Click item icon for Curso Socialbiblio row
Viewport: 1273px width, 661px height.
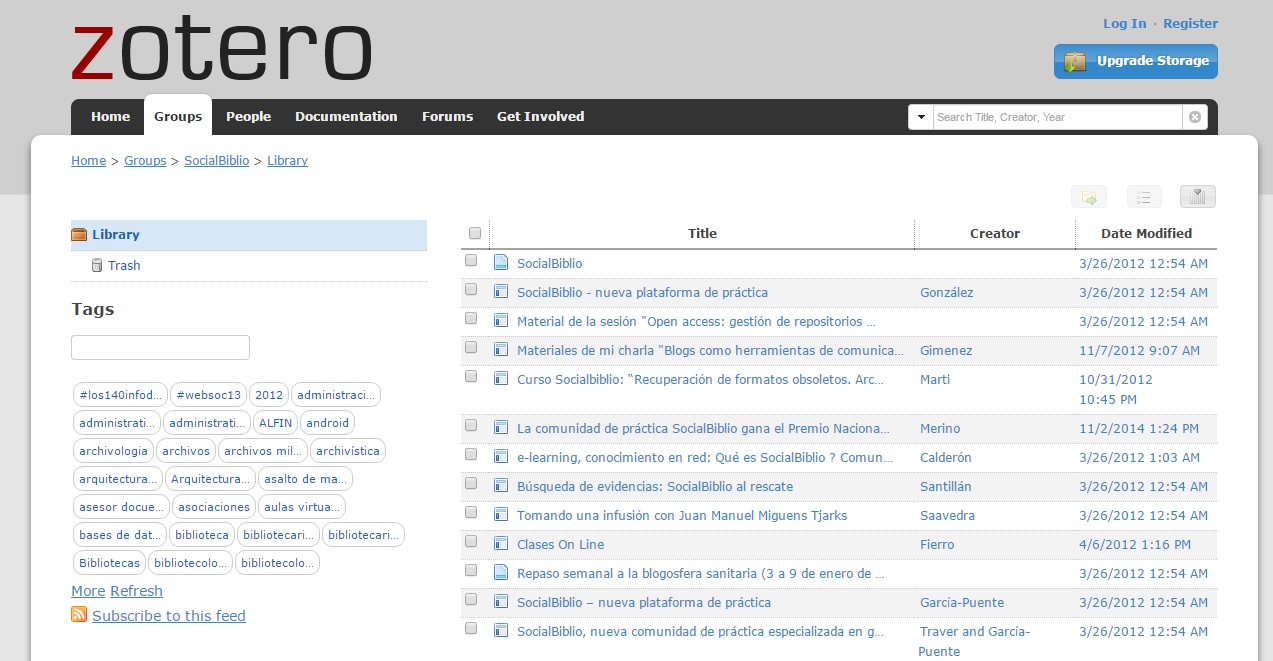point(501,379)
